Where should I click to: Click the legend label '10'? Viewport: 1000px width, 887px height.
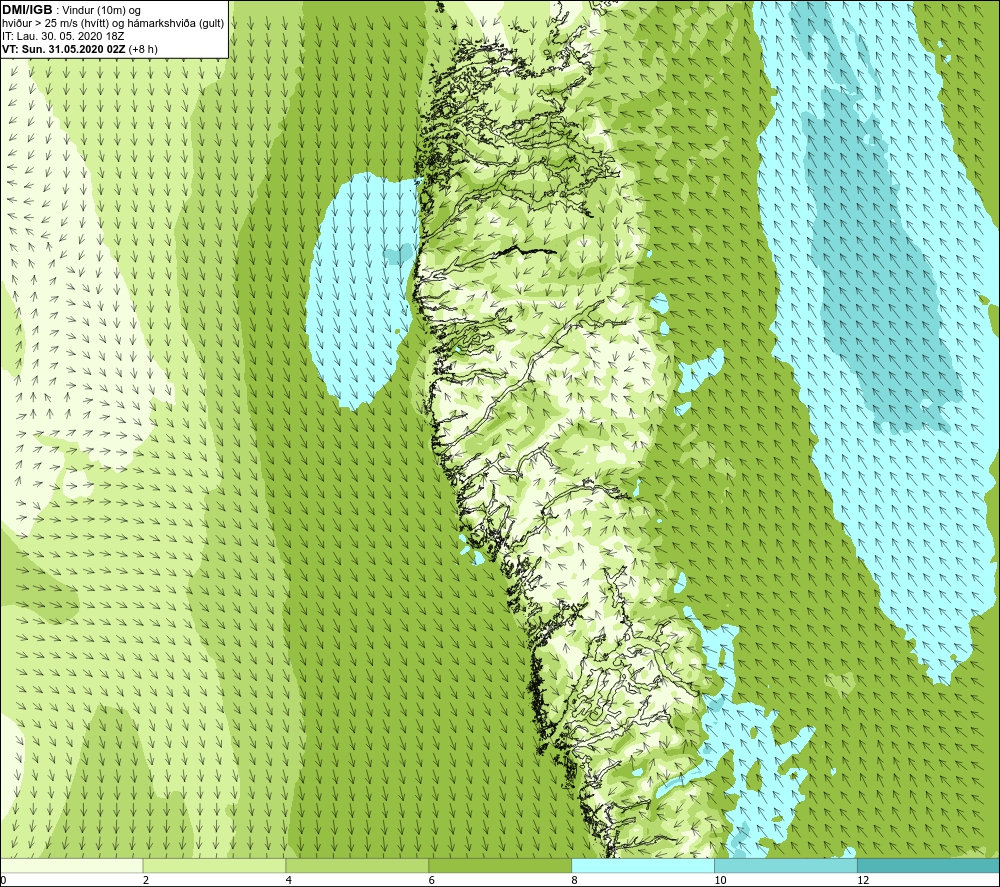(719, 881)
